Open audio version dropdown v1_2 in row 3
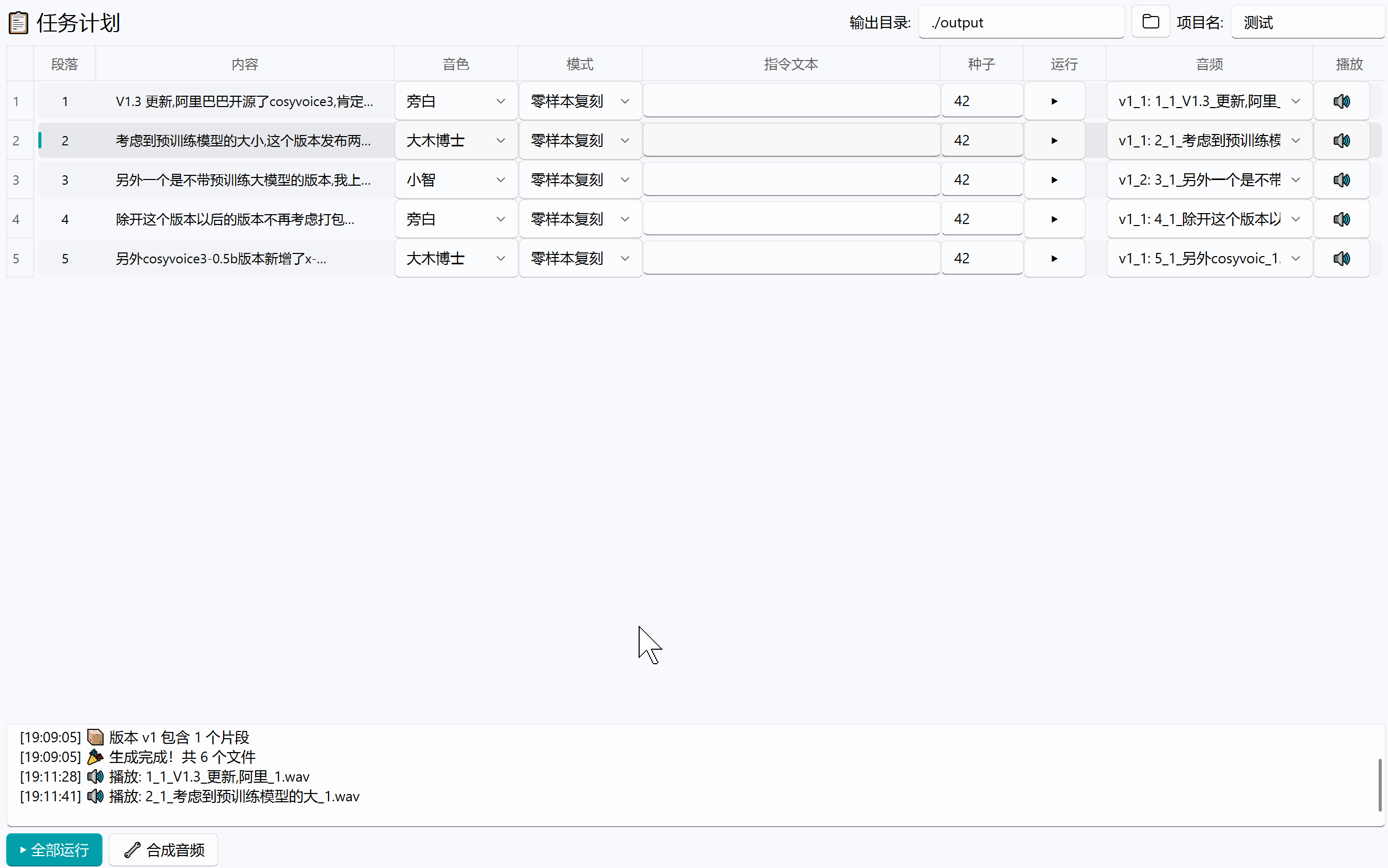The width and height of the screenshot is (1388, 868). (x=1209, y=180)
